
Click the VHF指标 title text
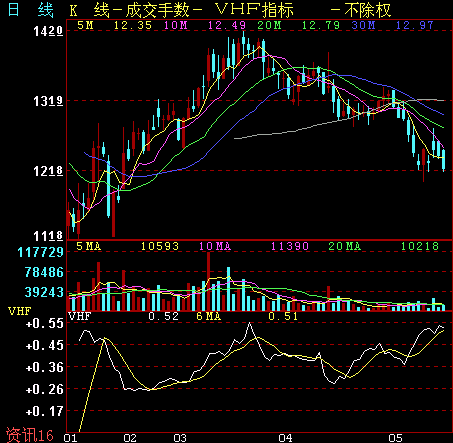click(255, 10)
